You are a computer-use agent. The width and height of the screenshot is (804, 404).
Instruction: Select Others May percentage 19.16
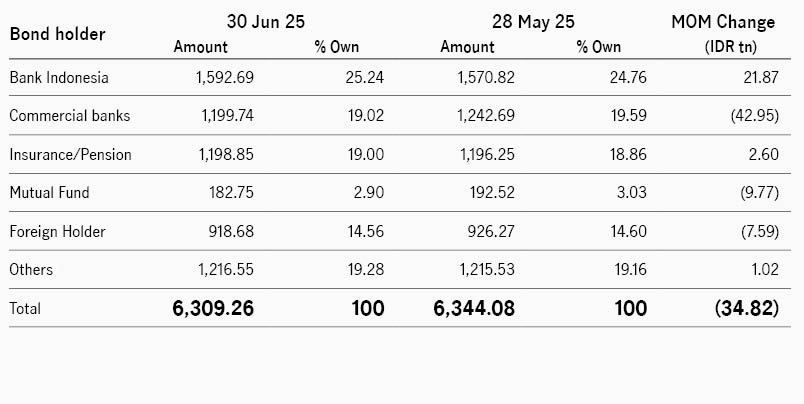tap(630, 269)
